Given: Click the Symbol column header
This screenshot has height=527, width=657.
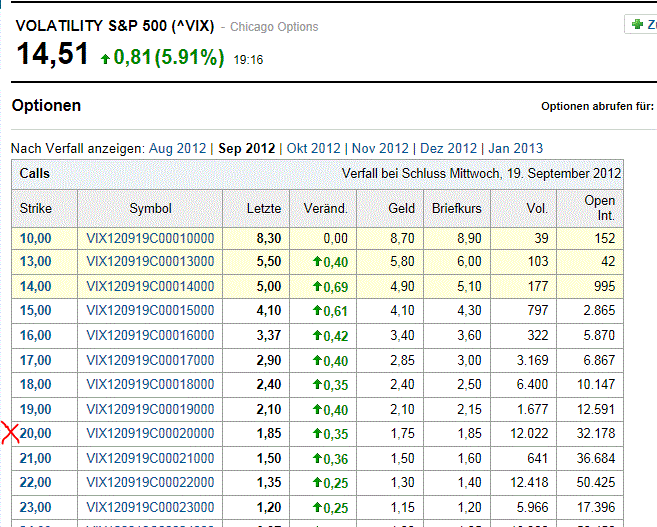Looking at the screenshot, I should tap(150, 208).
